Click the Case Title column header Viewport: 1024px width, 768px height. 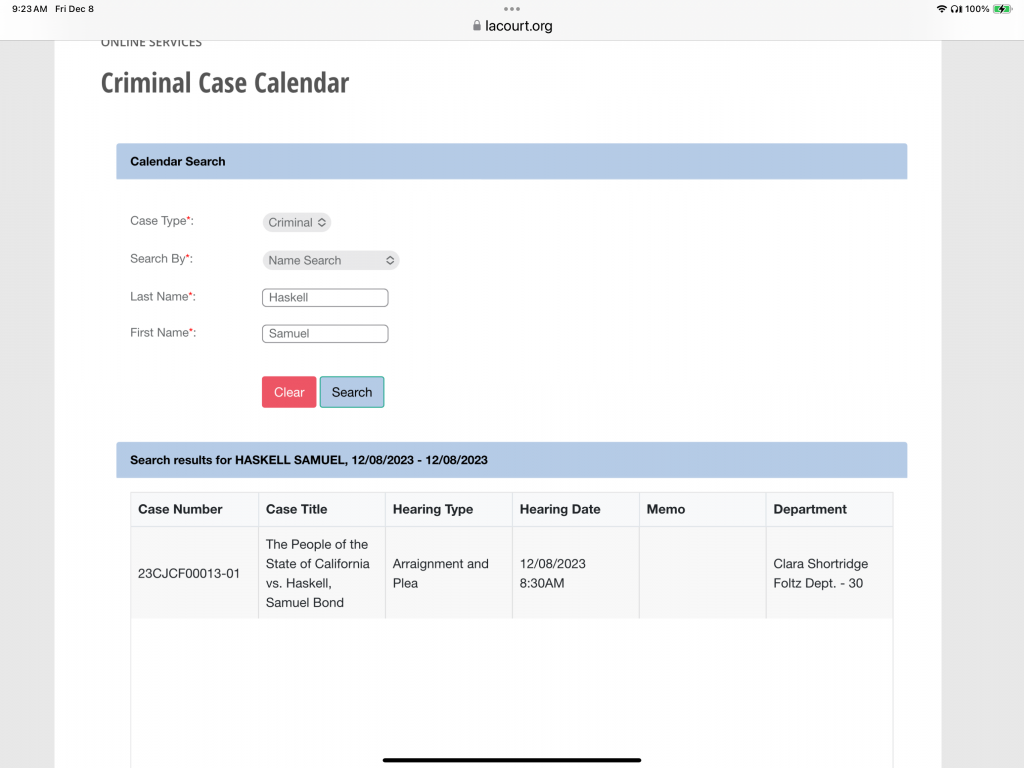tap(296, 509)
